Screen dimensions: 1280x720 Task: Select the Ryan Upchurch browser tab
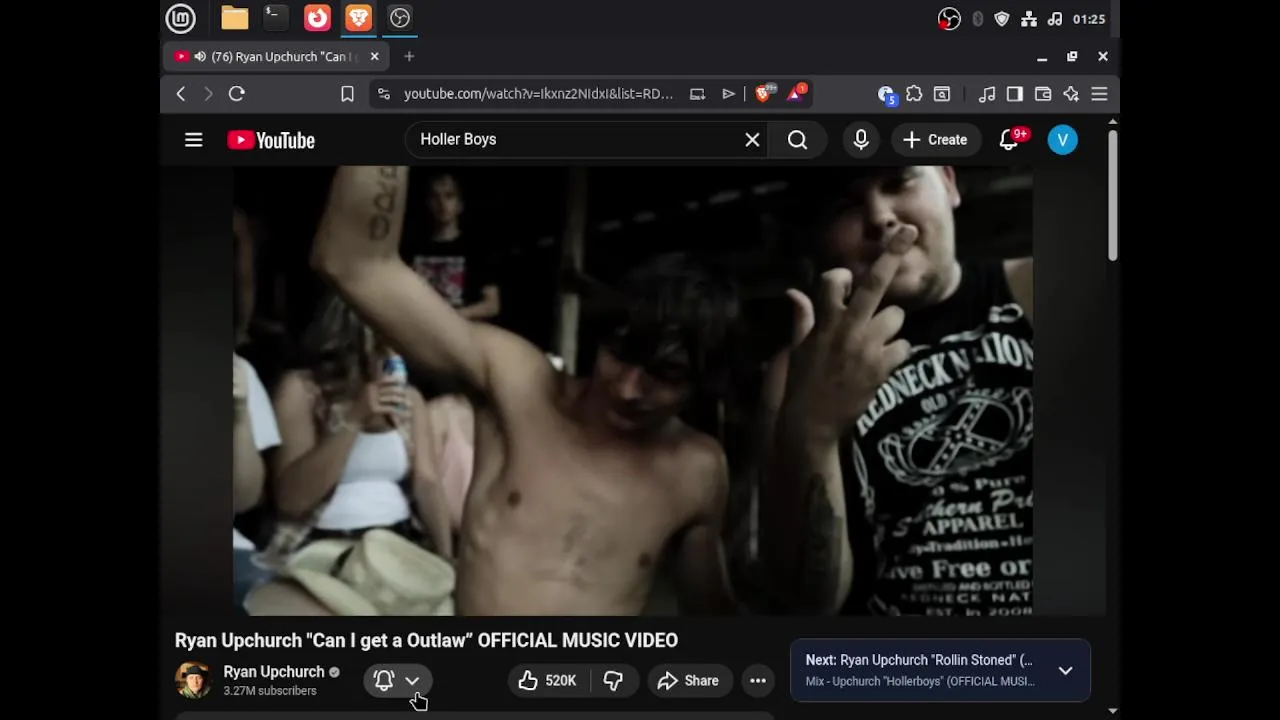[277, 57]
